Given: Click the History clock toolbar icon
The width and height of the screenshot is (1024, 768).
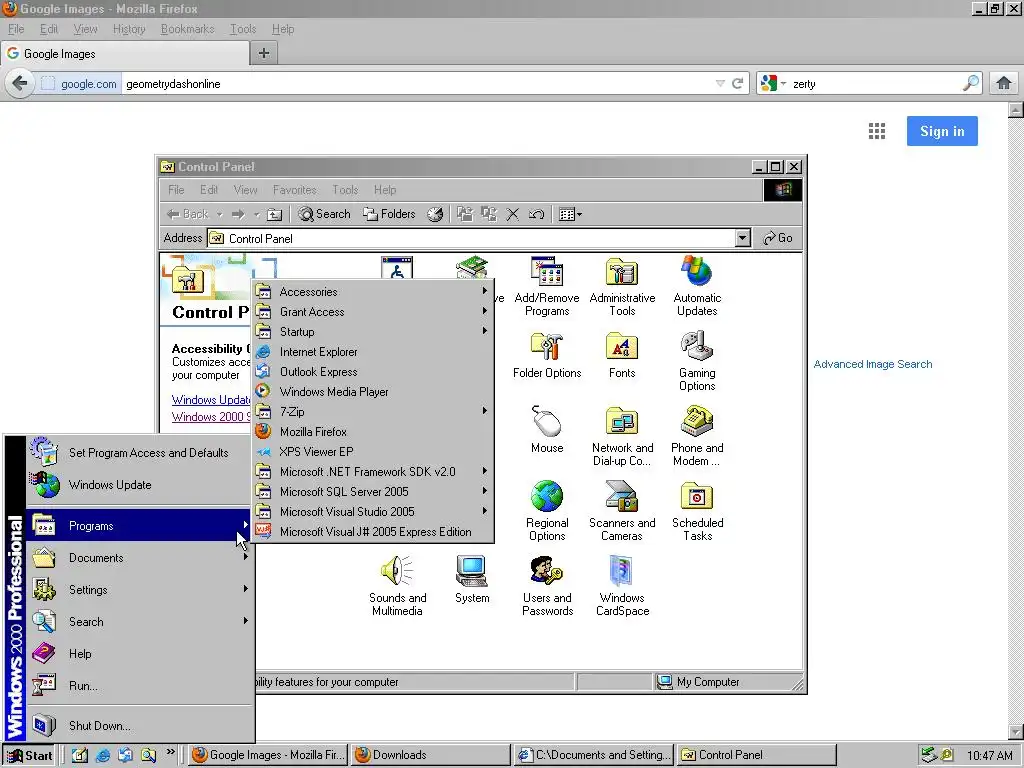Looking at the screenshot, I should click(435, 214).
